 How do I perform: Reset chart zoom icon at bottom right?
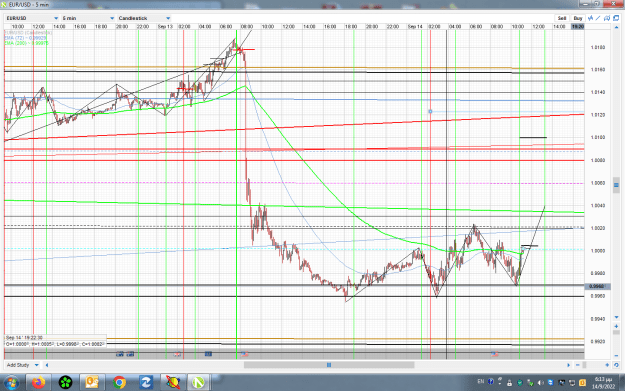(616, 365)
